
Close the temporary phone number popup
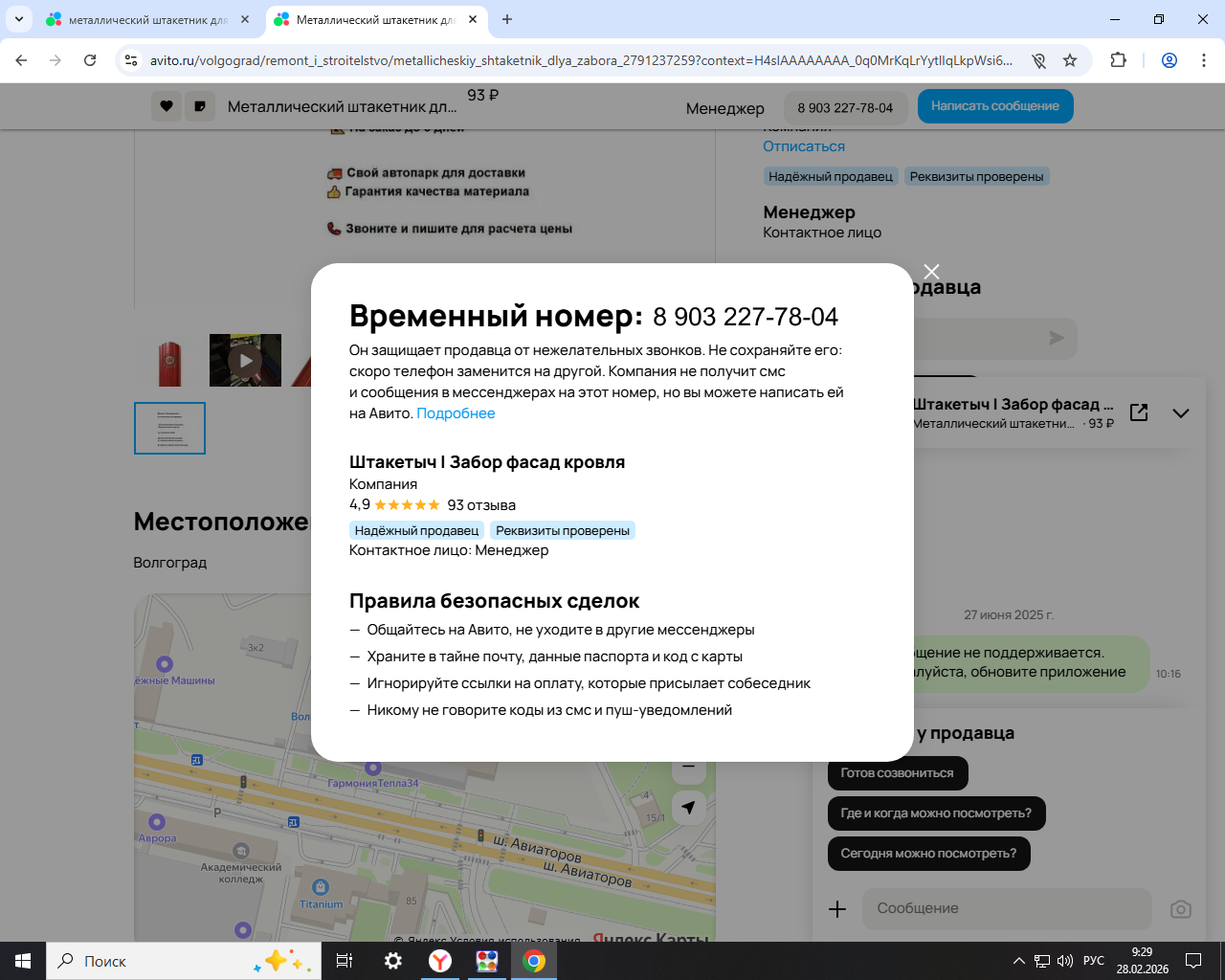(931, 272)
